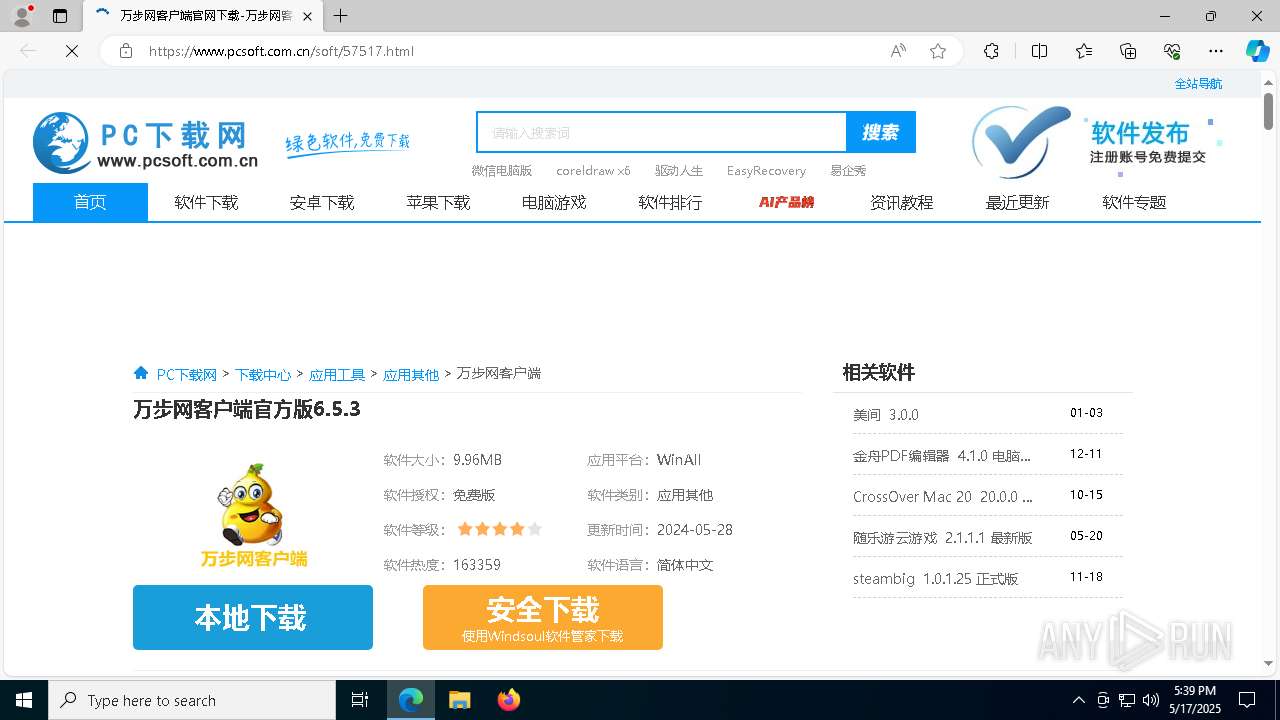
Task: Open the Windows Start menu
Action: 24,700
